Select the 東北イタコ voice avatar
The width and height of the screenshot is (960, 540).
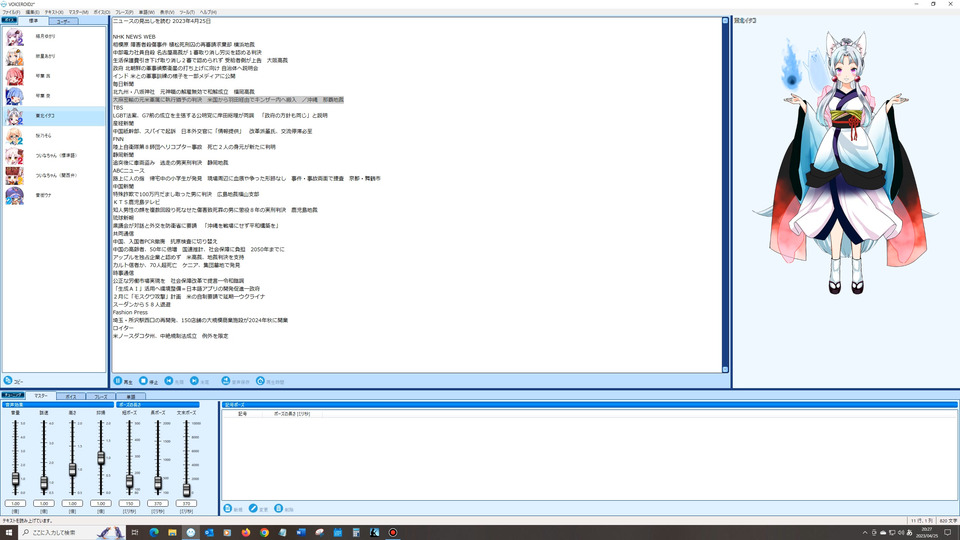tap(14, 116)
